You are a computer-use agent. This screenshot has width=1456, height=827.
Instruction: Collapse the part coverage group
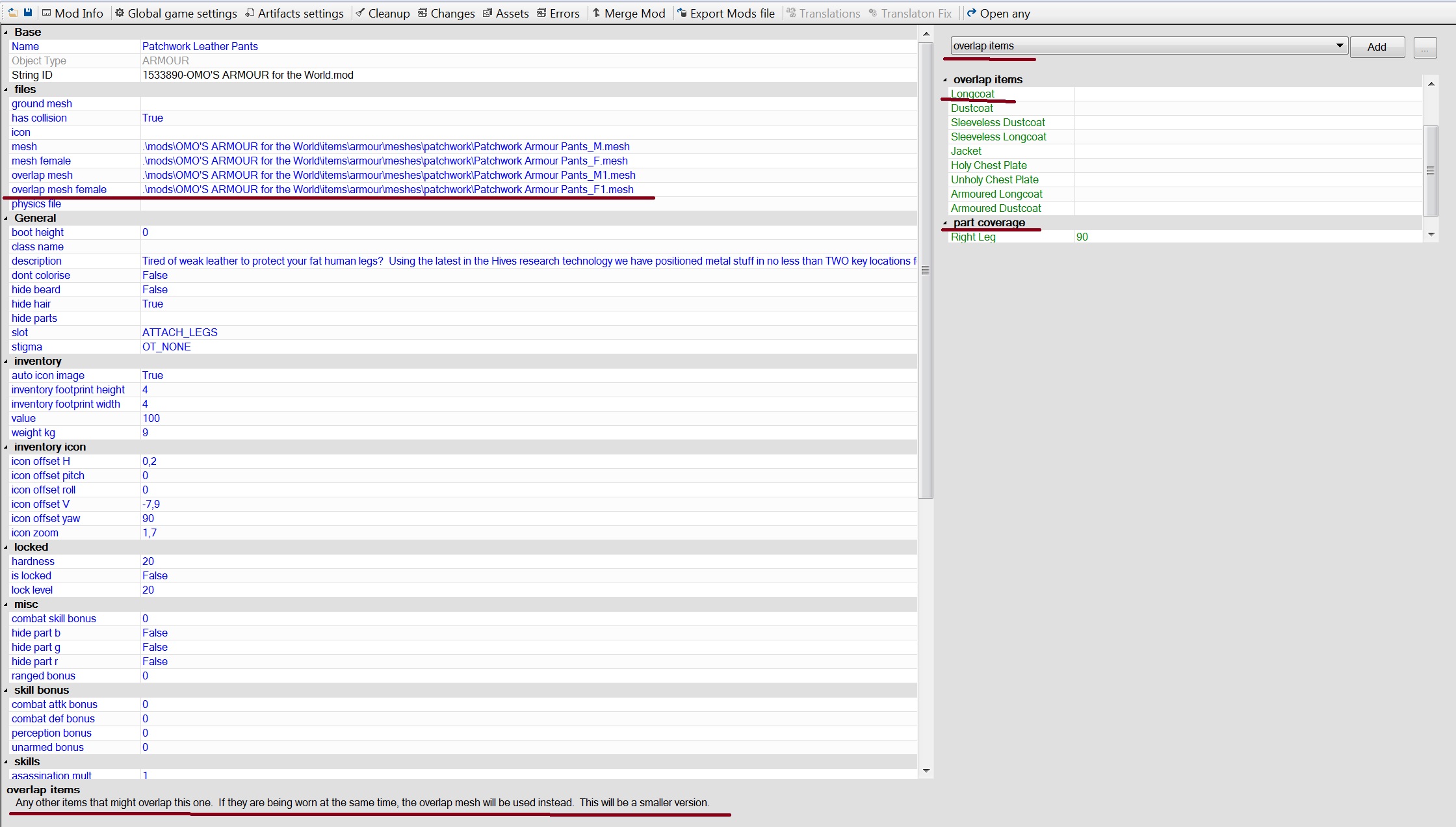point(945,222)
